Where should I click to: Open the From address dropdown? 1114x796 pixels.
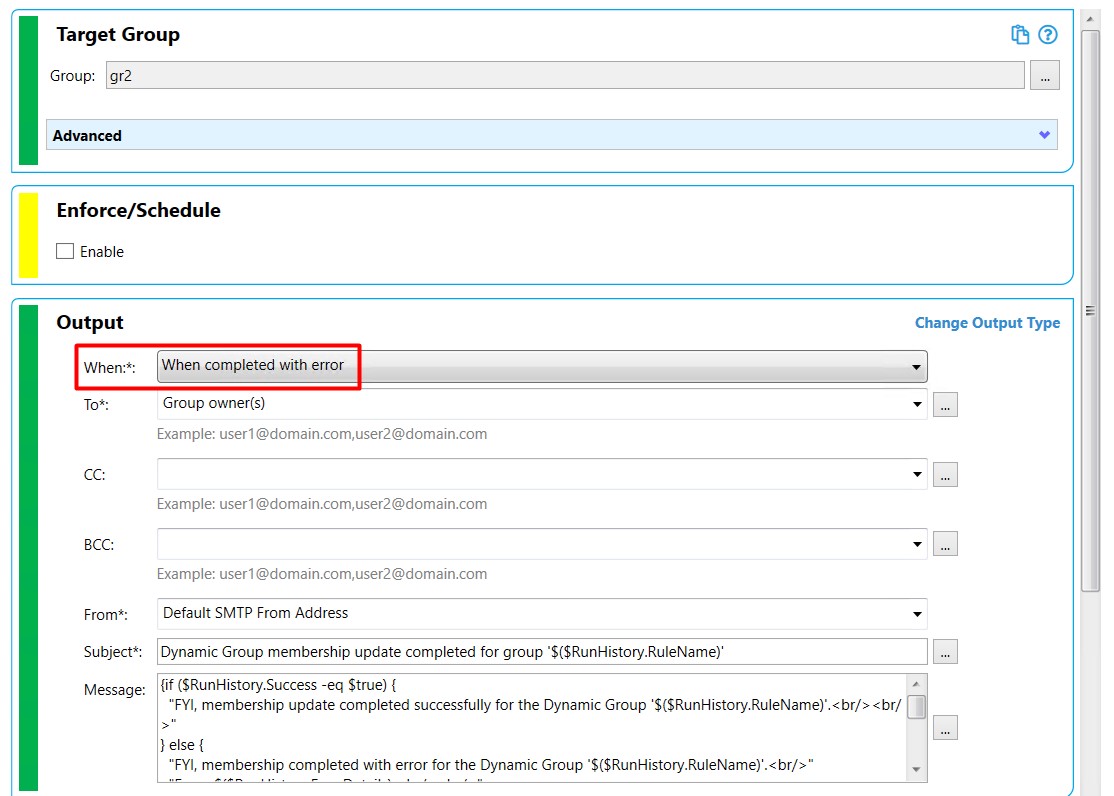click(x=542, y=613)
